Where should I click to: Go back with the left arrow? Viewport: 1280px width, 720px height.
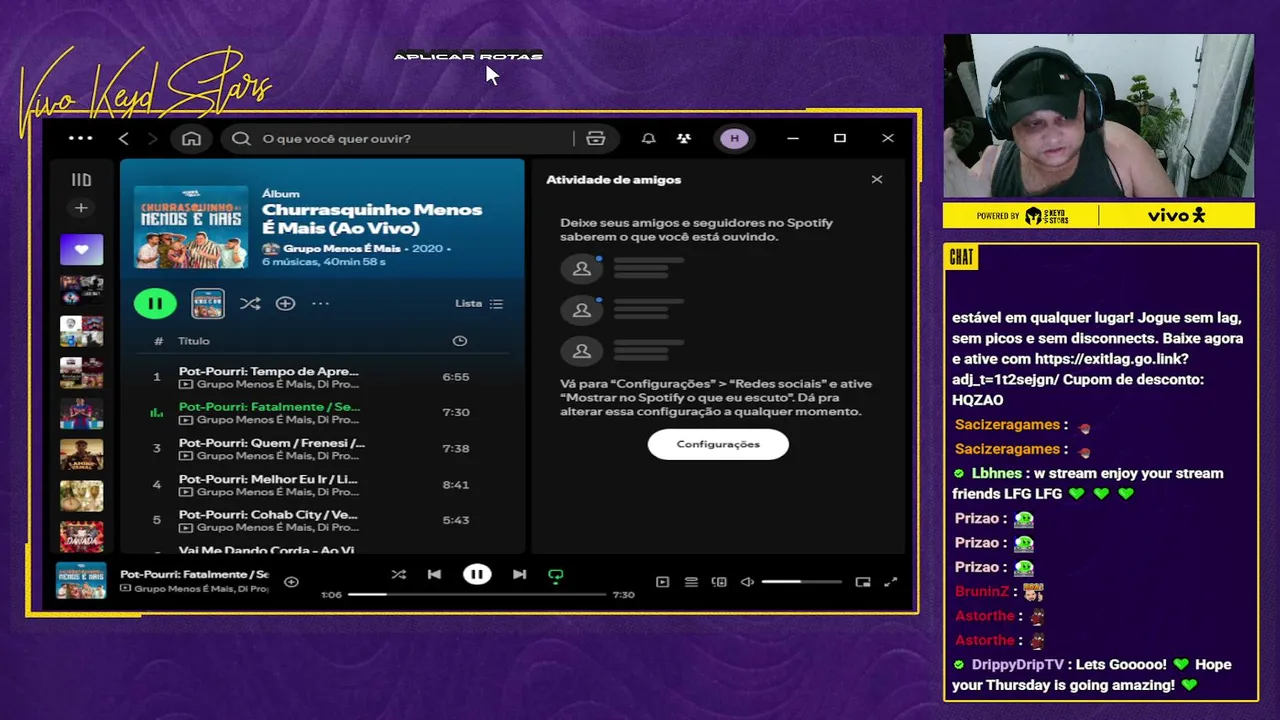point(123,139)
